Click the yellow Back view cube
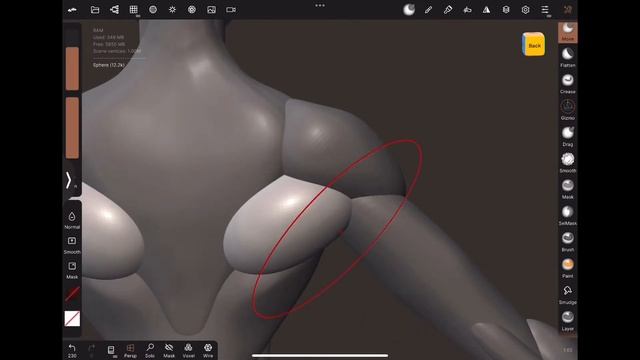The width and height of the screenshot is (640, 360). (533, 44)
